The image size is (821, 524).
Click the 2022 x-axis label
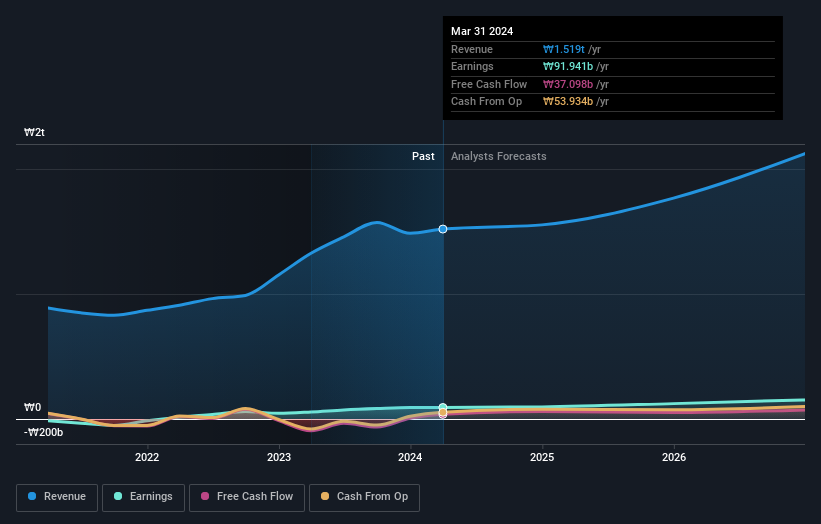click(x=147, y=457)
